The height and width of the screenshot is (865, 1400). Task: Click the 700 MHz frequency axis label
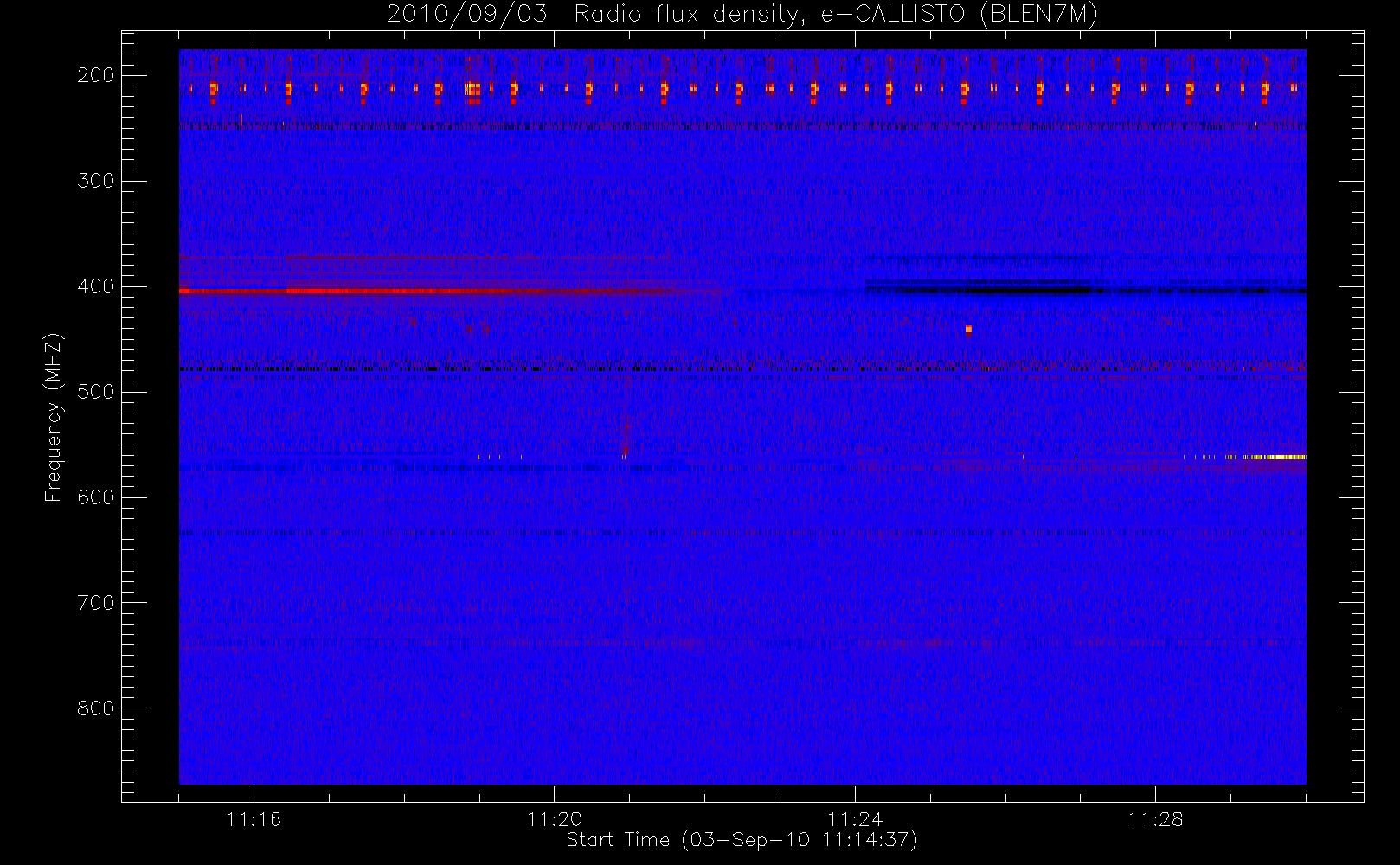coord(95,603)
